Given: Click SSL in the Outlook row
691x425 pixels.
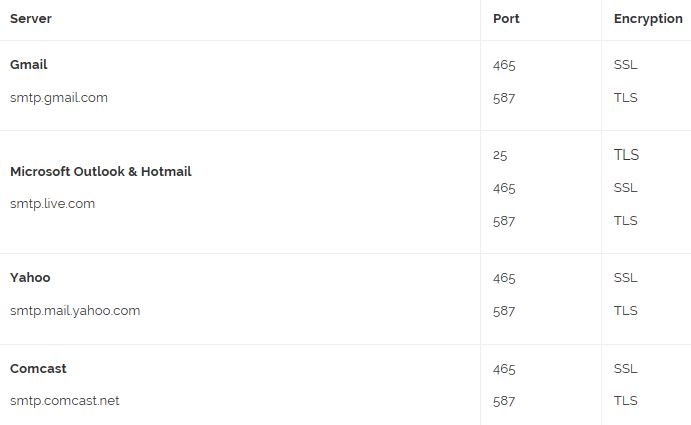Looking at the screenshot, I should [x=625, y=188].
